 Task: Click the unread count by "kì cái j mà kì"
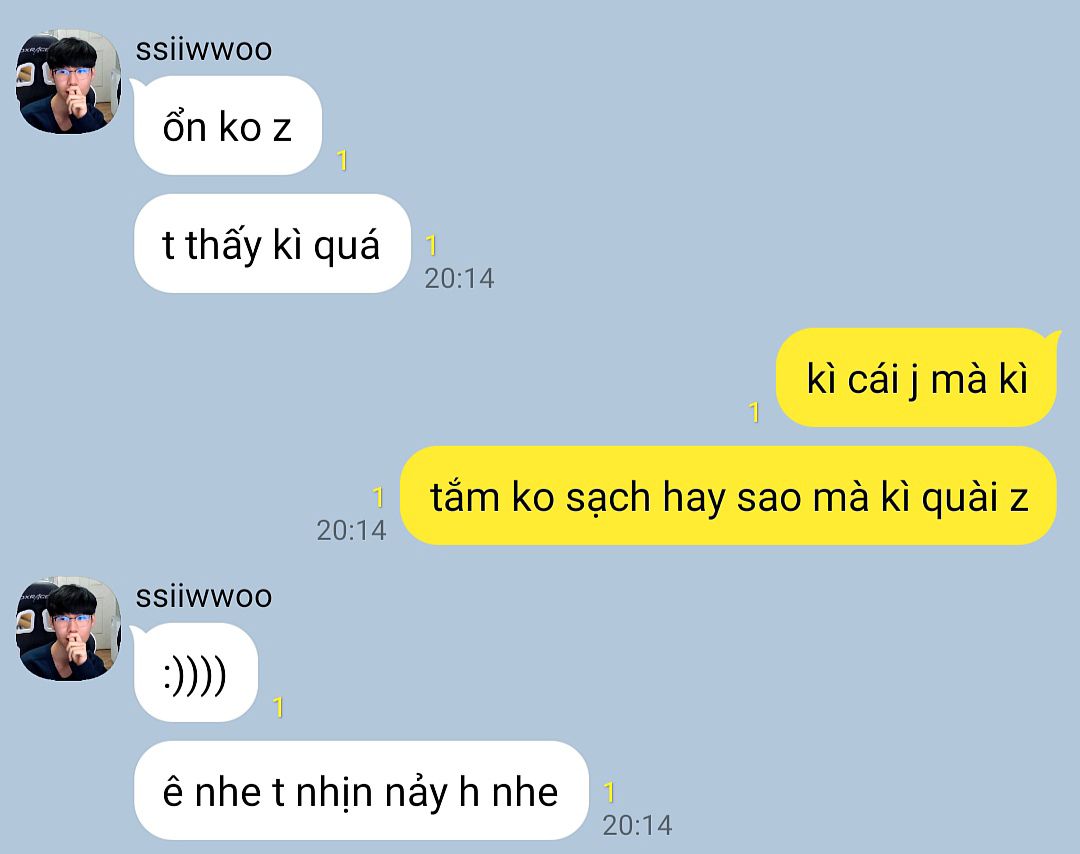(x=754, y=412)
